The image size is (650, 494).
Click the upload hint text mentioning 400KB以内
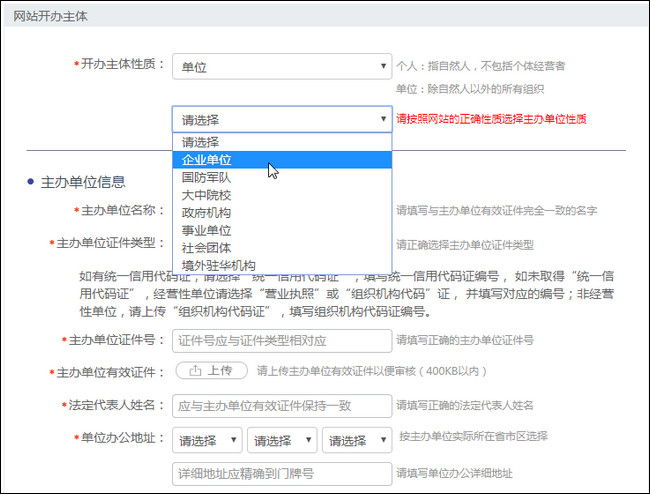point(371,371)
